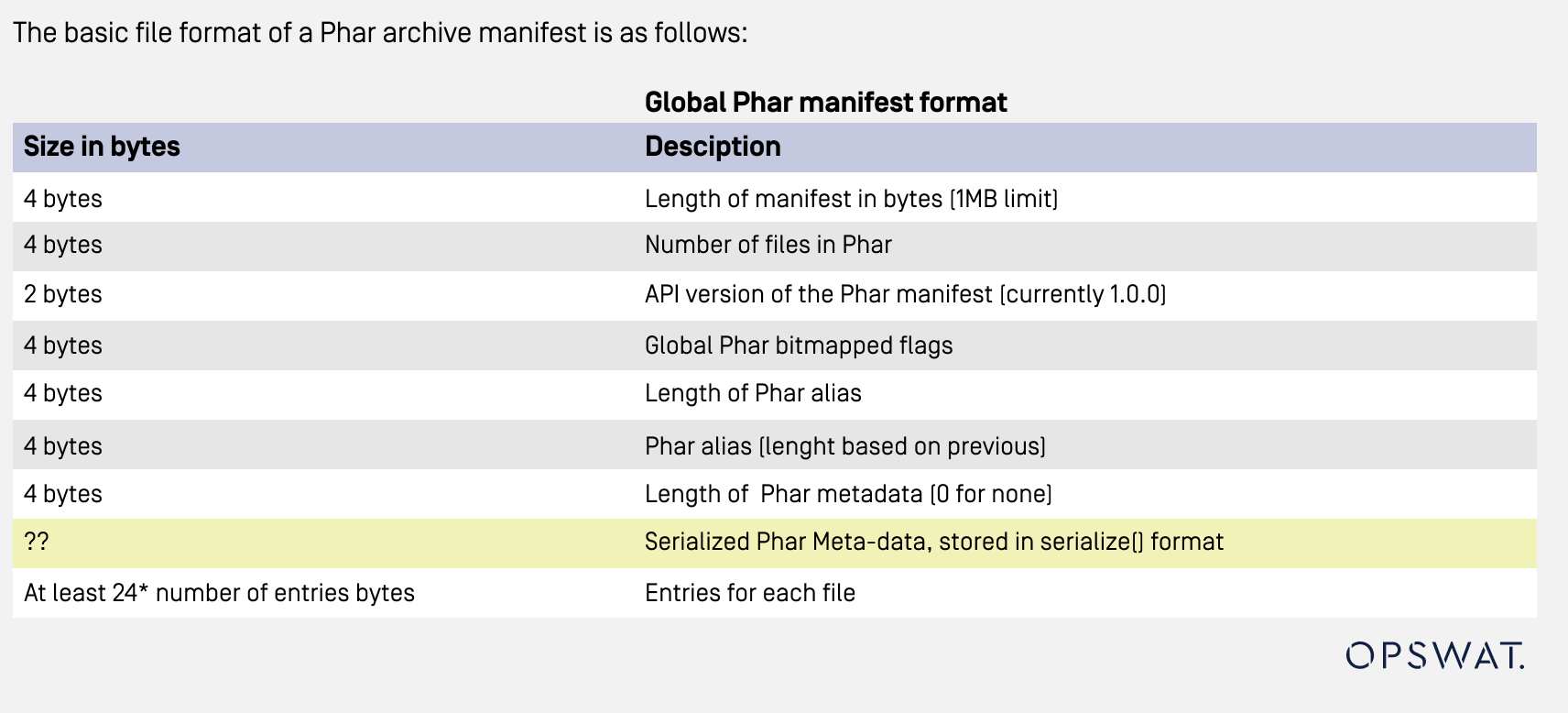Click the 'Entries for each file' cell
The image size is (1568, 713).
(x=749, y=593)
